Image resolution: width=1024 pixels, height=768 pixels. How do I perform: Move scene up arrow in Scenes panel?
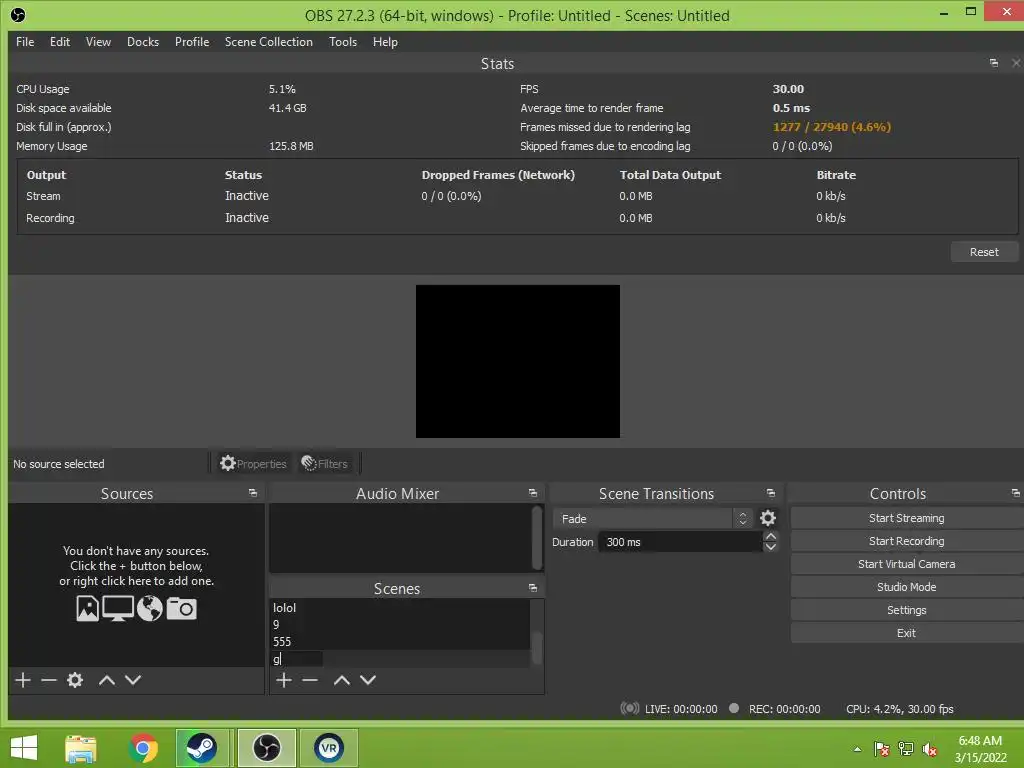pos(342,680)
